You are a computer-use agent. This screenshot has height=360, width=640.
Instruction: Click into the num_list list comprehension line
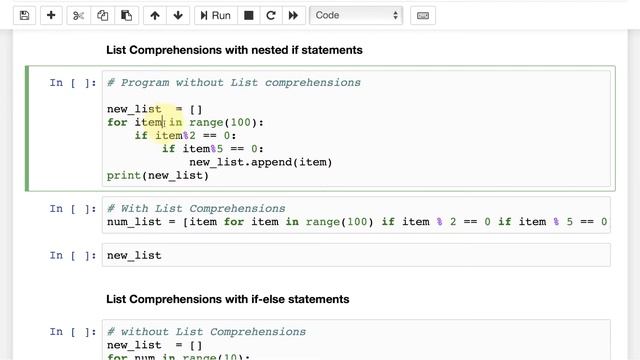pos(357,222)
